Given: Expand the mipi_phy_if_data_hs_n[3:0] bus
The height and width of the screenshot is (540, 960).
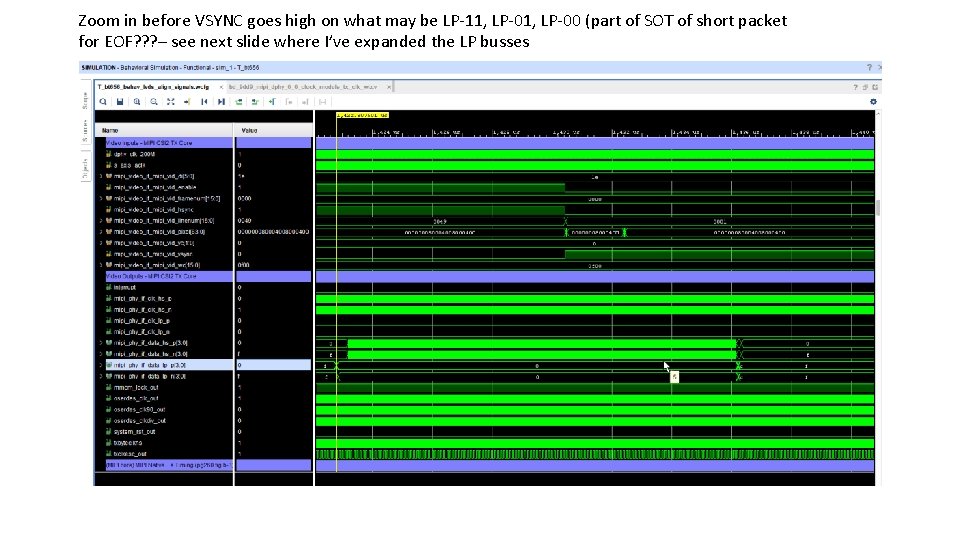Looking at the screenshot, I should point(101,354).
